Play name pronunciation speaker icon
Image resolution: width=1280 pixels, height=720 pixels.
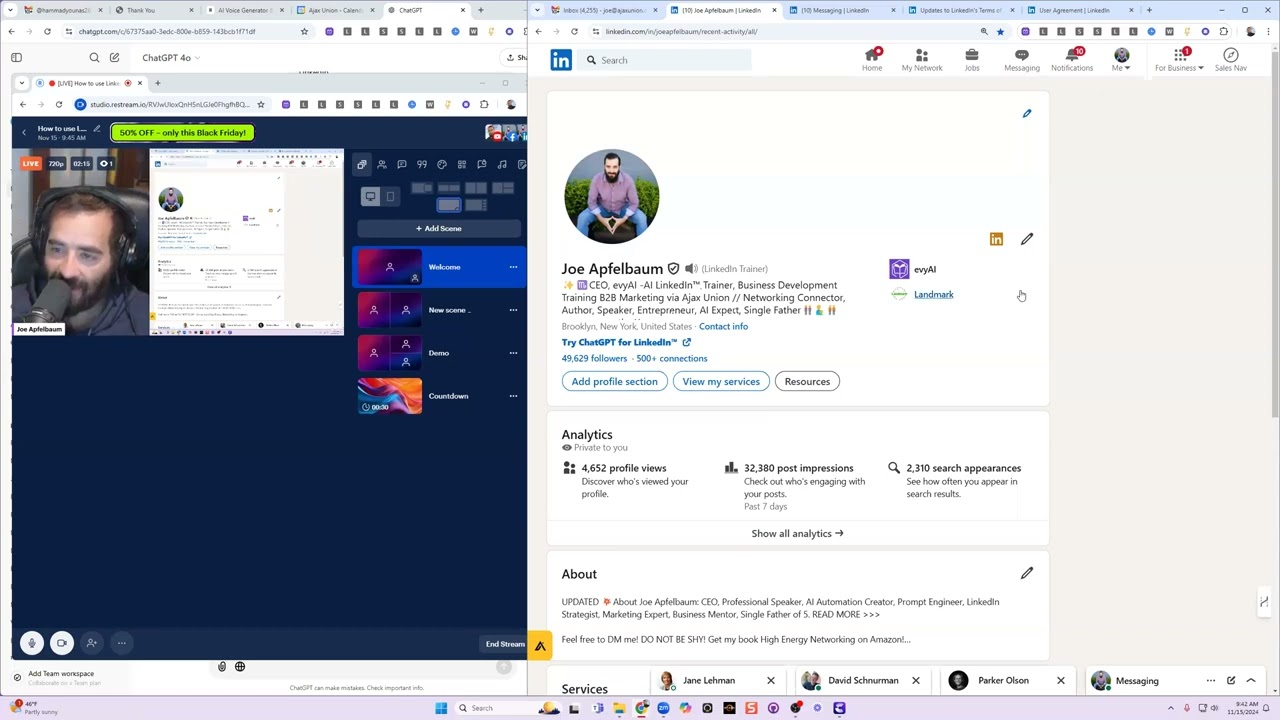point(690,269)
